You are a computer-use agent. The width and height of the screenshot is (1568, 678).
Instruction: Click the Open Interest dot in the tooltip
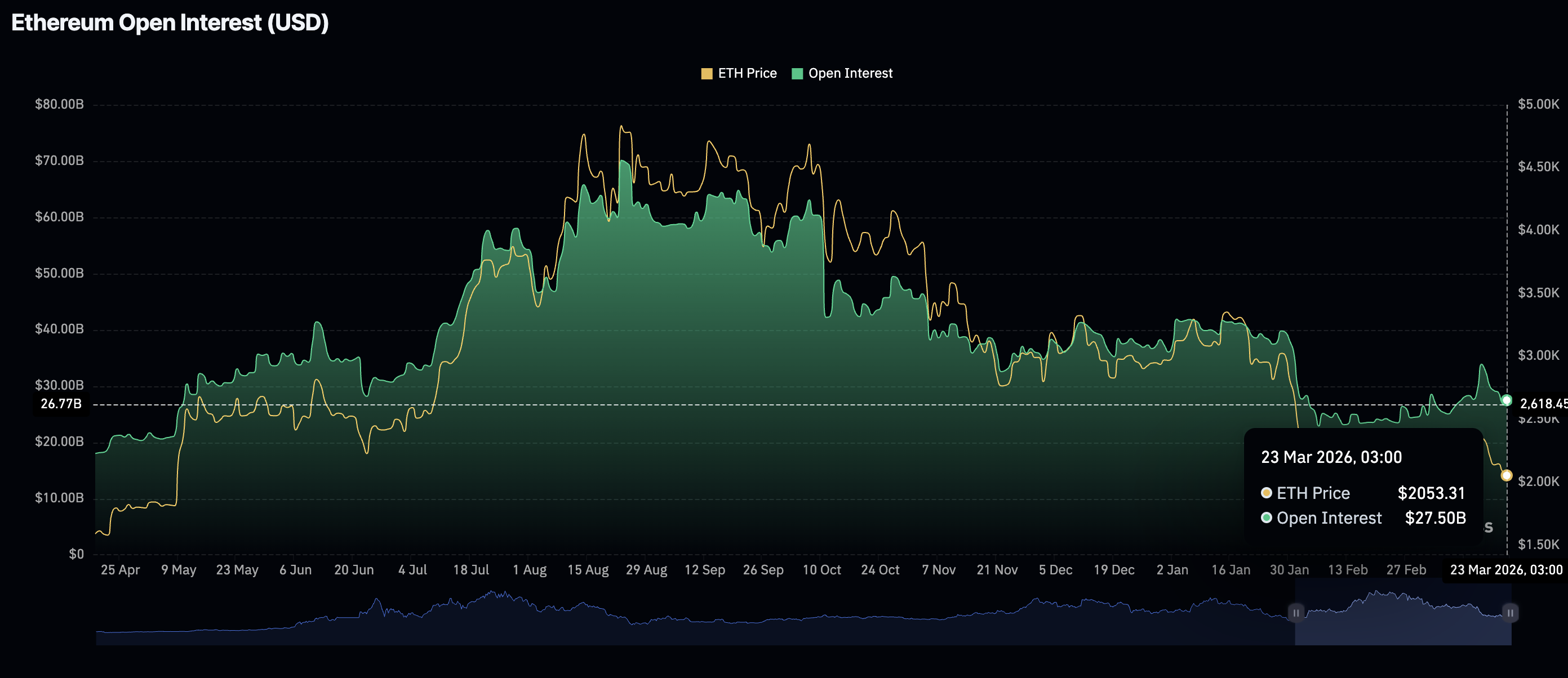(1266, 518)
